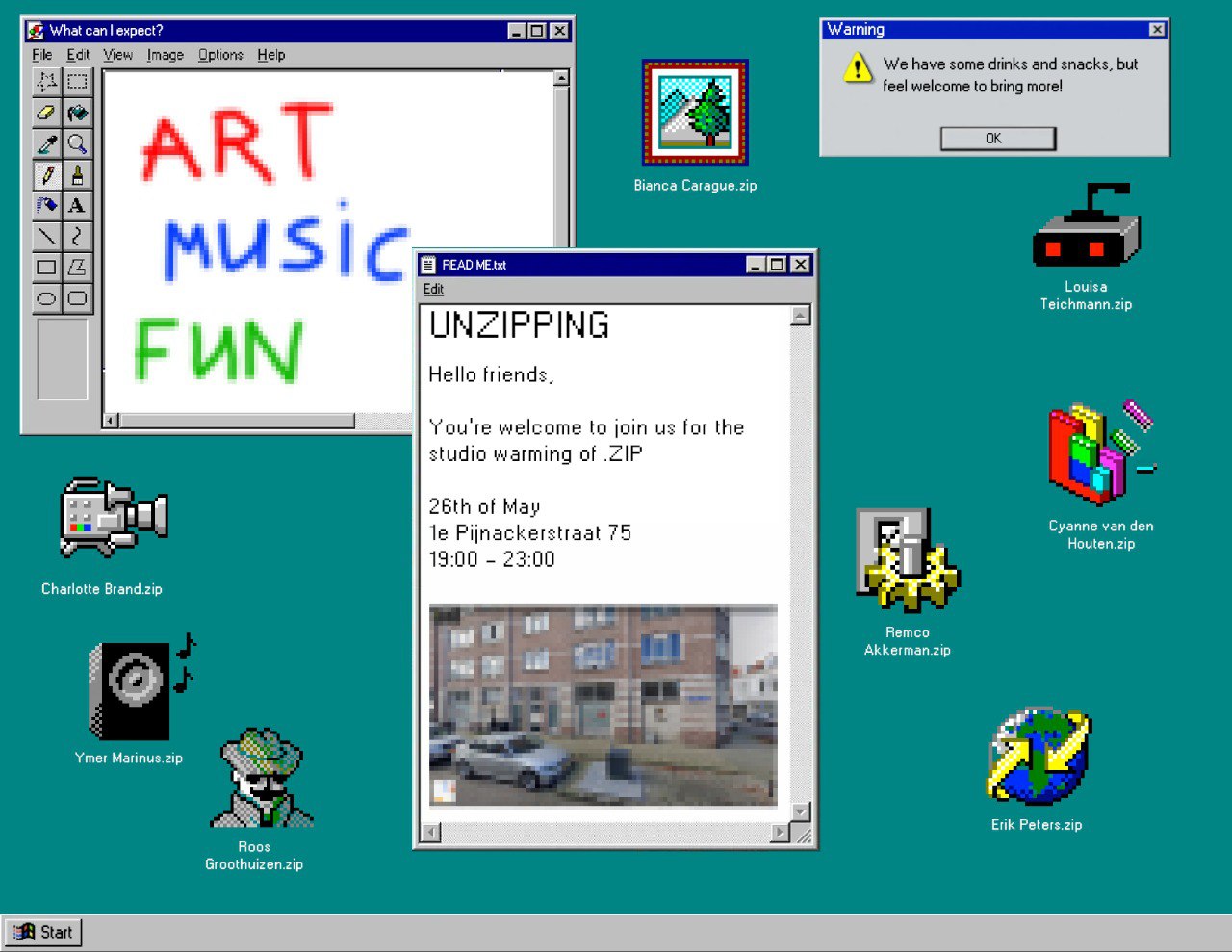Select the Fill With Color tool
Screen dimensions: 1232x952
click(78, 113)
